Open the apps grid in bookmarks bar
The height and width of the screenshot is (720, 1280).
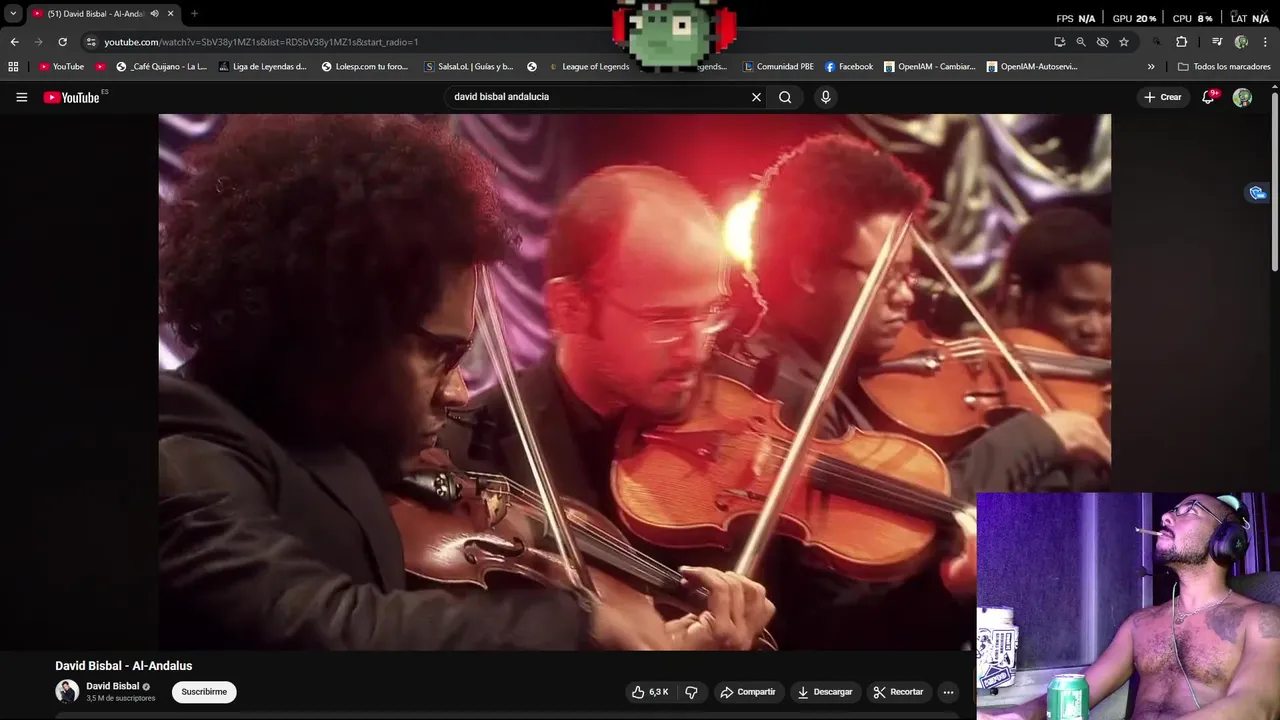pos(13,67)
